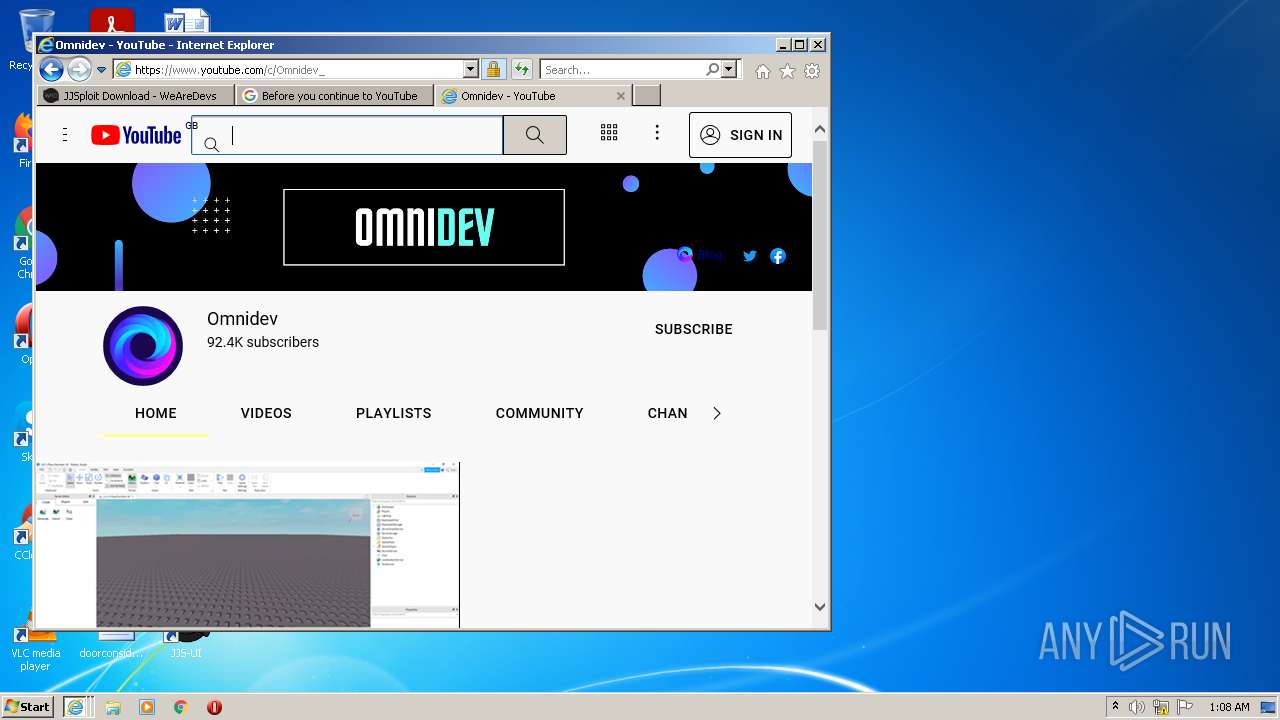Open the search provider dropdown arrow
This screenshot has height=720, width=1280.
coord(729,70)
